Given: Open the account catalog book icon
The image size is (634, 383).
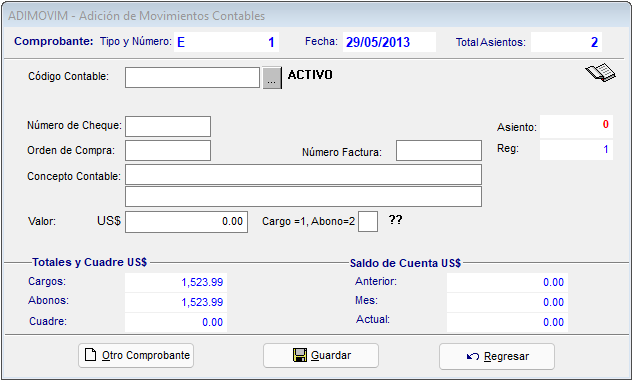Looking at the screenshot, I should 600,73.
